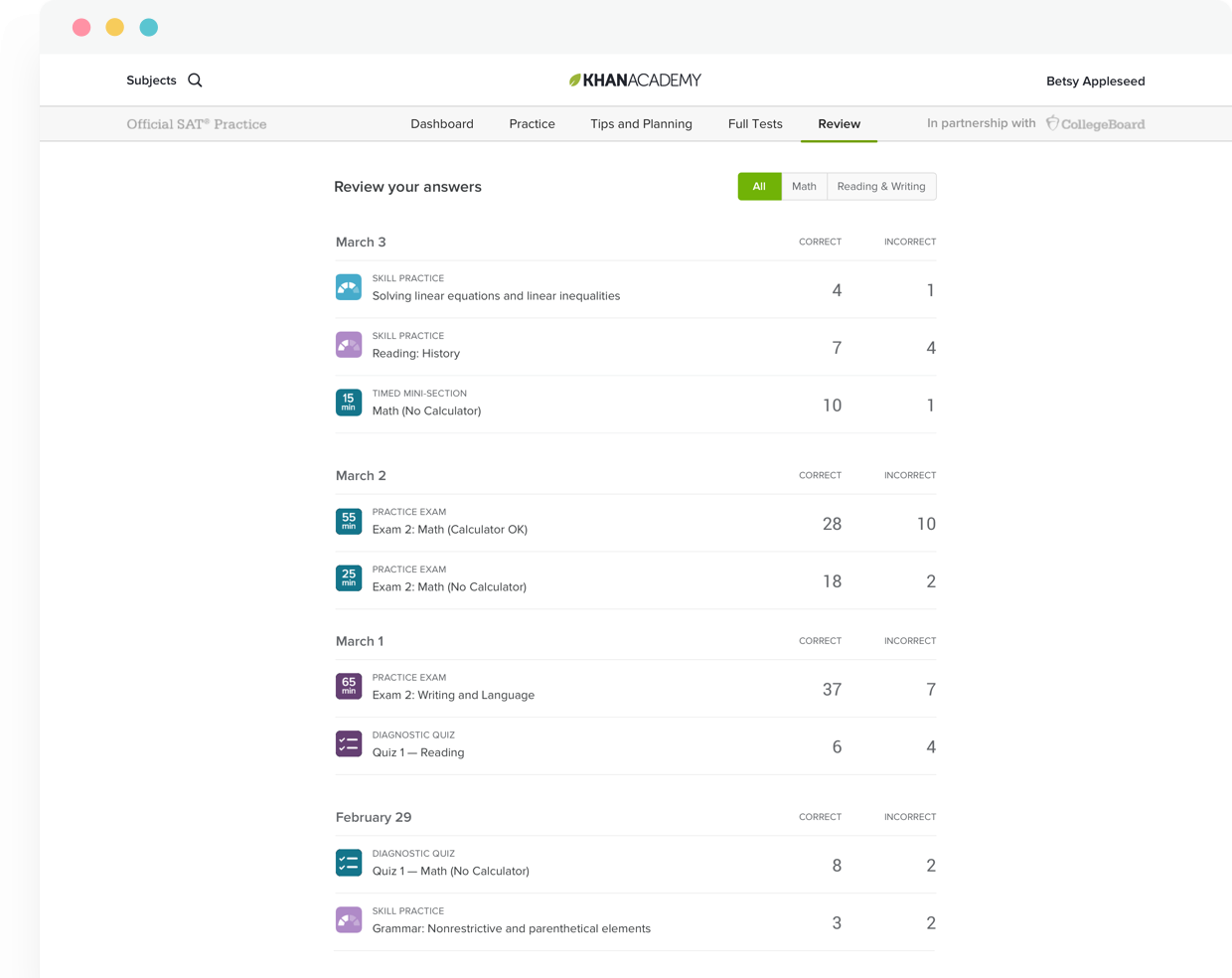Screen dimensions: 1232x978
Task: Click the CollegeBoard acorn logo
Action: [x=1052, y=123]
